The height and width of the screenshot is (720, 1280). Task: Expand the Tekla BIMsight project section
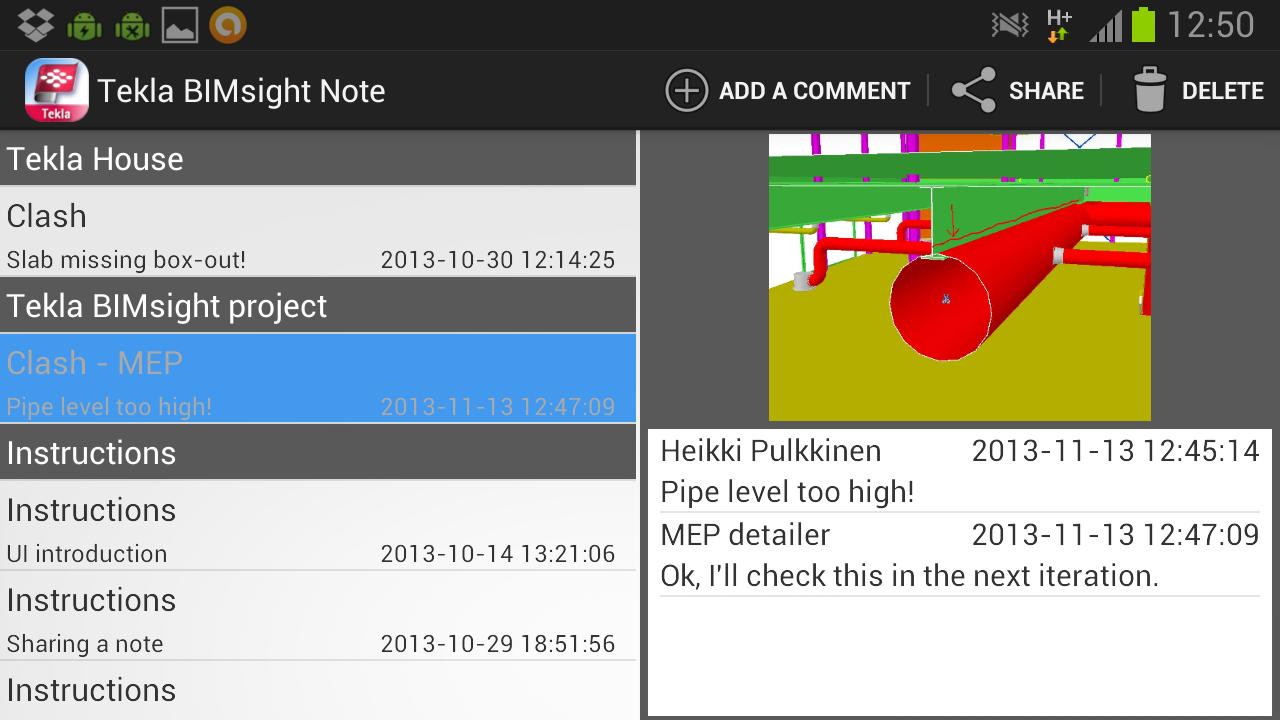(318, 305)
